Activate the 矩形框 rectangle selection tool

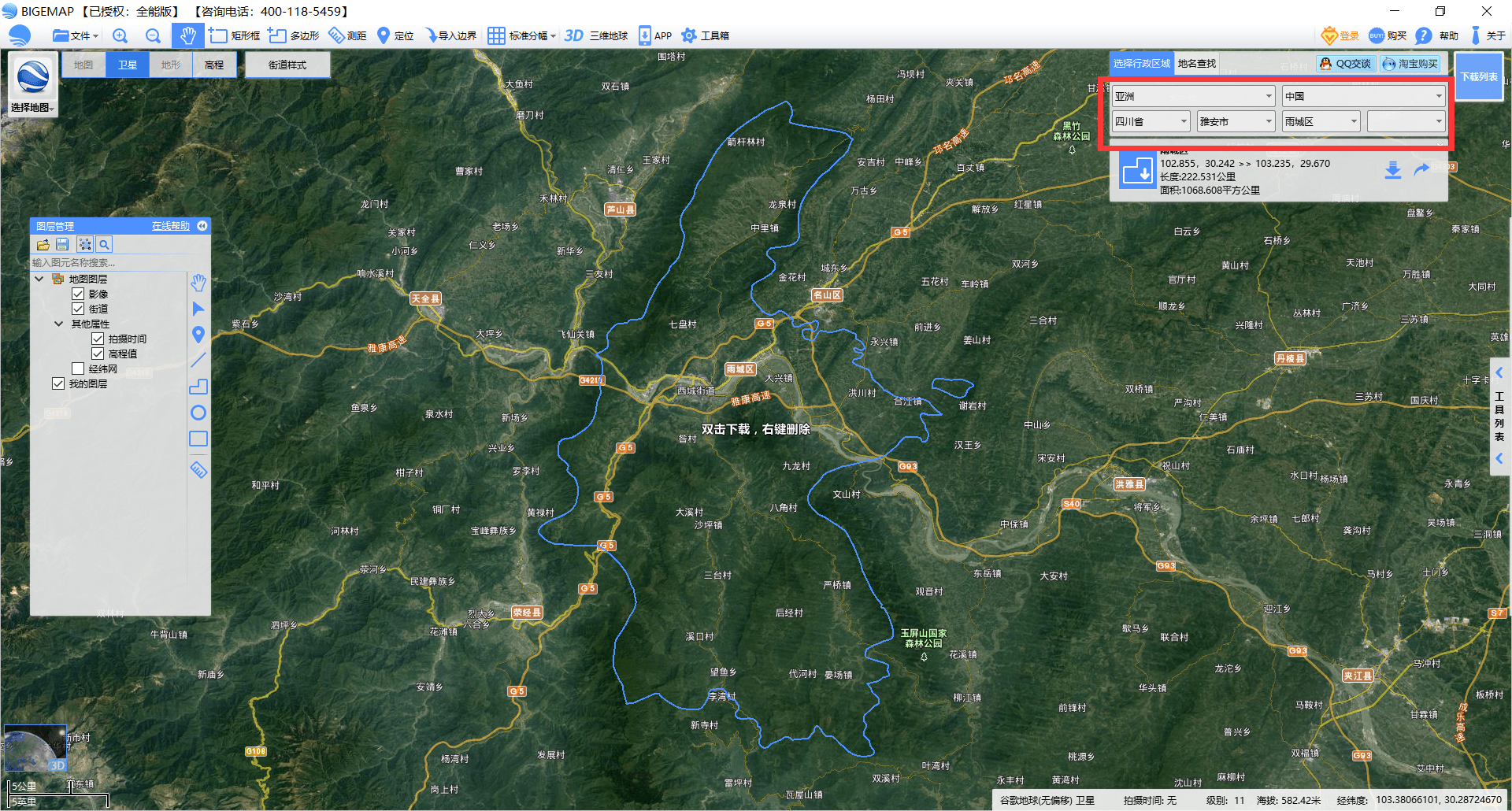[x=235, y=35]
